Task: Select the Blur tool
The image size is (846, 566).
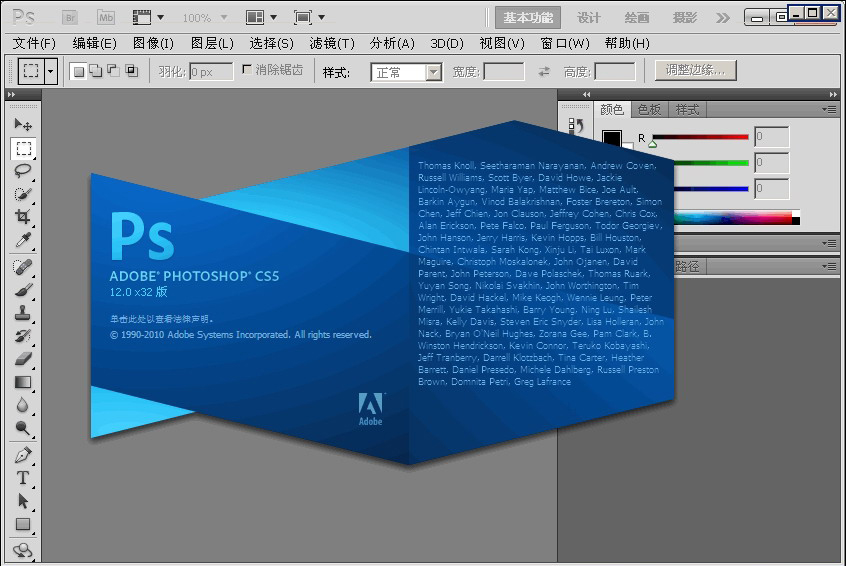Action: (23, 405)
